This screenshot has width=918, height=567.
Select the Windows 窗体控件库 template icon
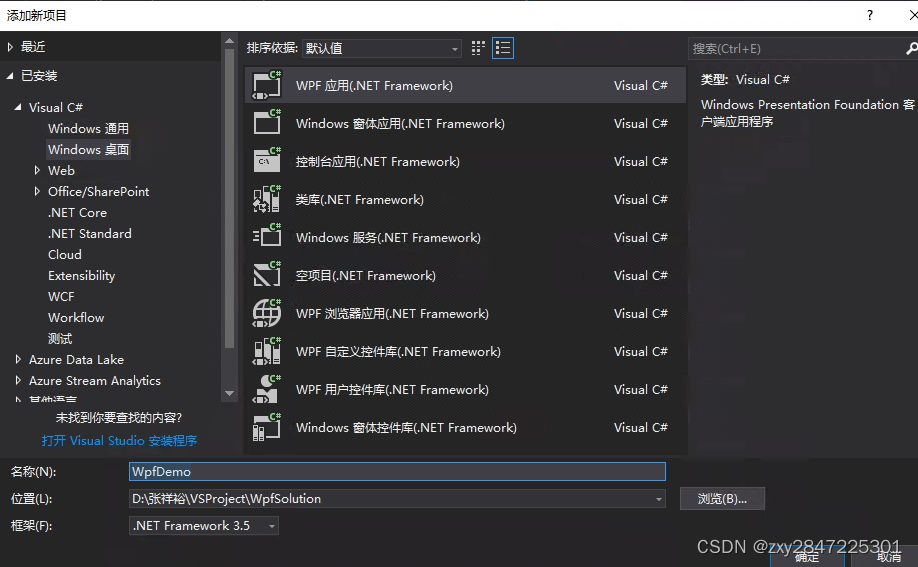click(267, 428)
